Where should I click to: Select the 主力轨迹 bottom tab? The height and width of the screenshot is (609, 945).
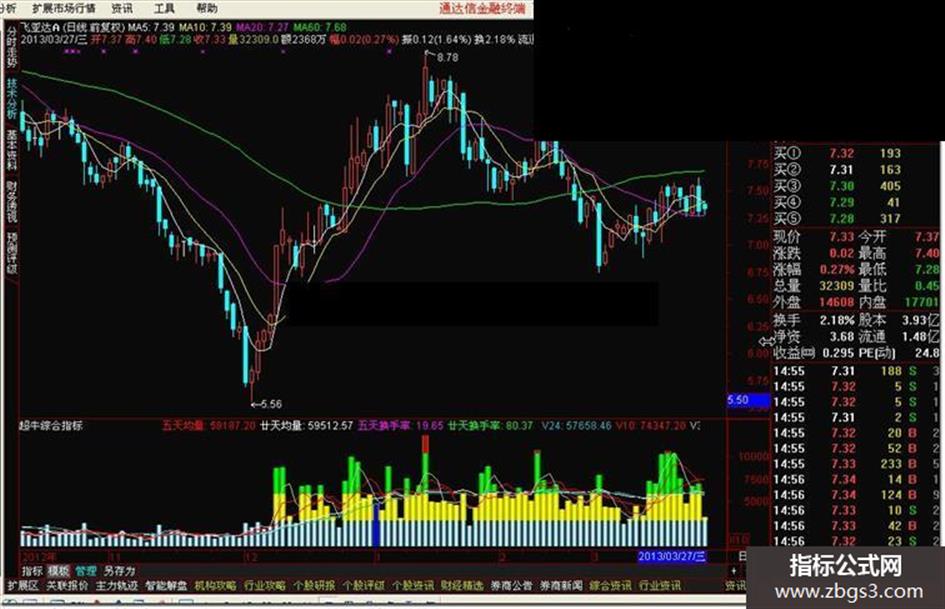pos(117,585)
